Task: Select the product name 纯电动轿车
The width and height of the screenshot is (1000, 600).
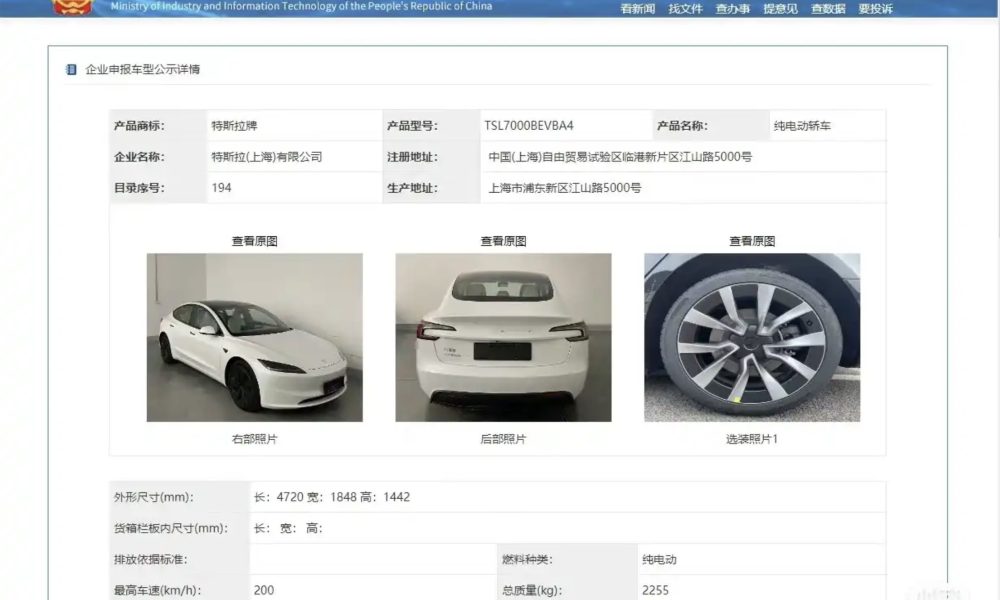Action: 802,126
